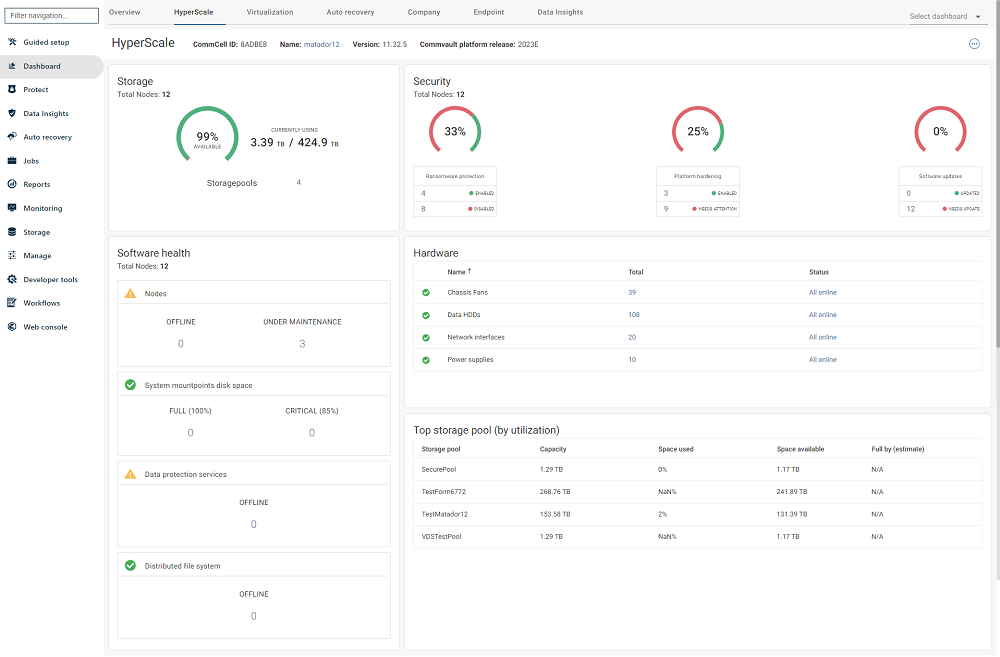Open the All online link for Chassis Fans
The image size is (1000, 657).
pyautogui.click(x=823, y=292)
